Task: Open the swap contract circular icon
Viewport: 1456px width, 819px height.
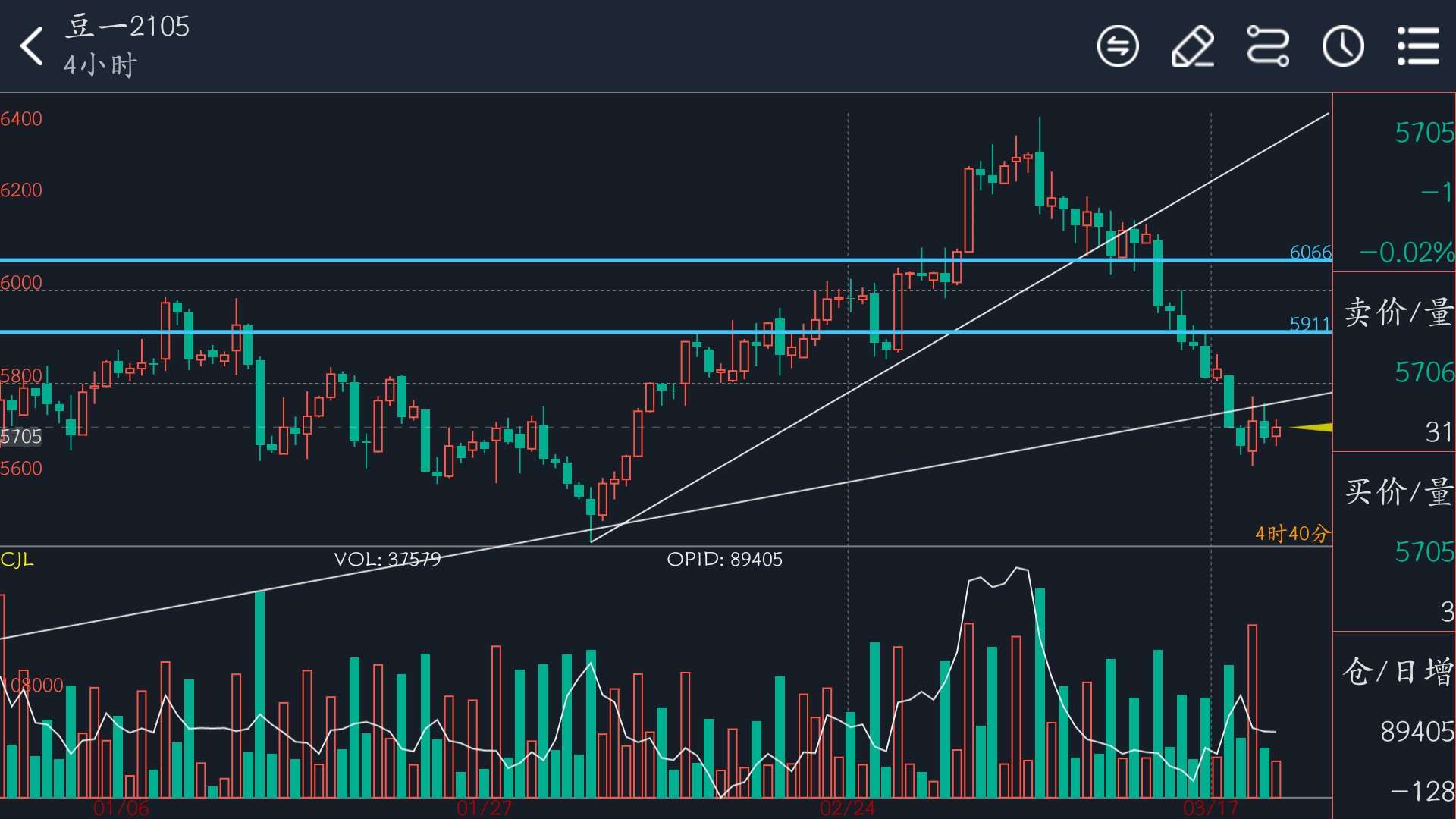Action: 1118,46
